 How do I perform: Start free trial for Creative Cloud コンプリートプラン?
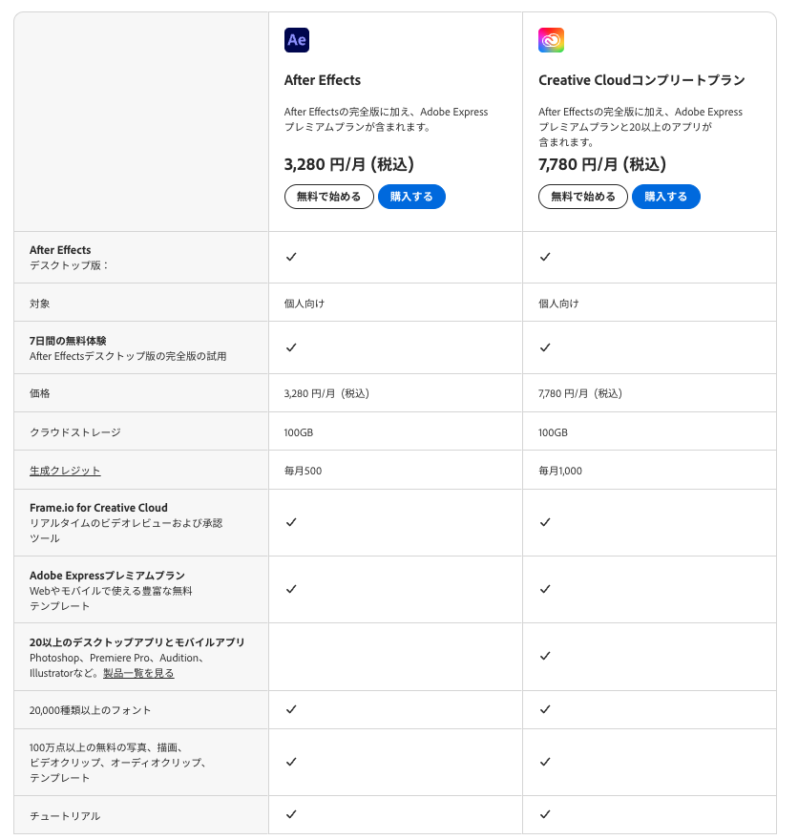coord(583,197)
